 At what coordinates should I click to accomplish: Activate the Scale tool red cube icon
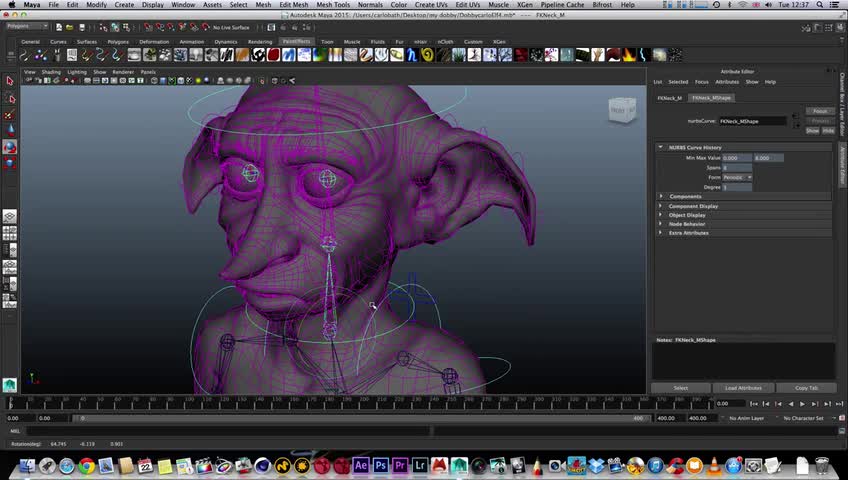tap(10, 163)
